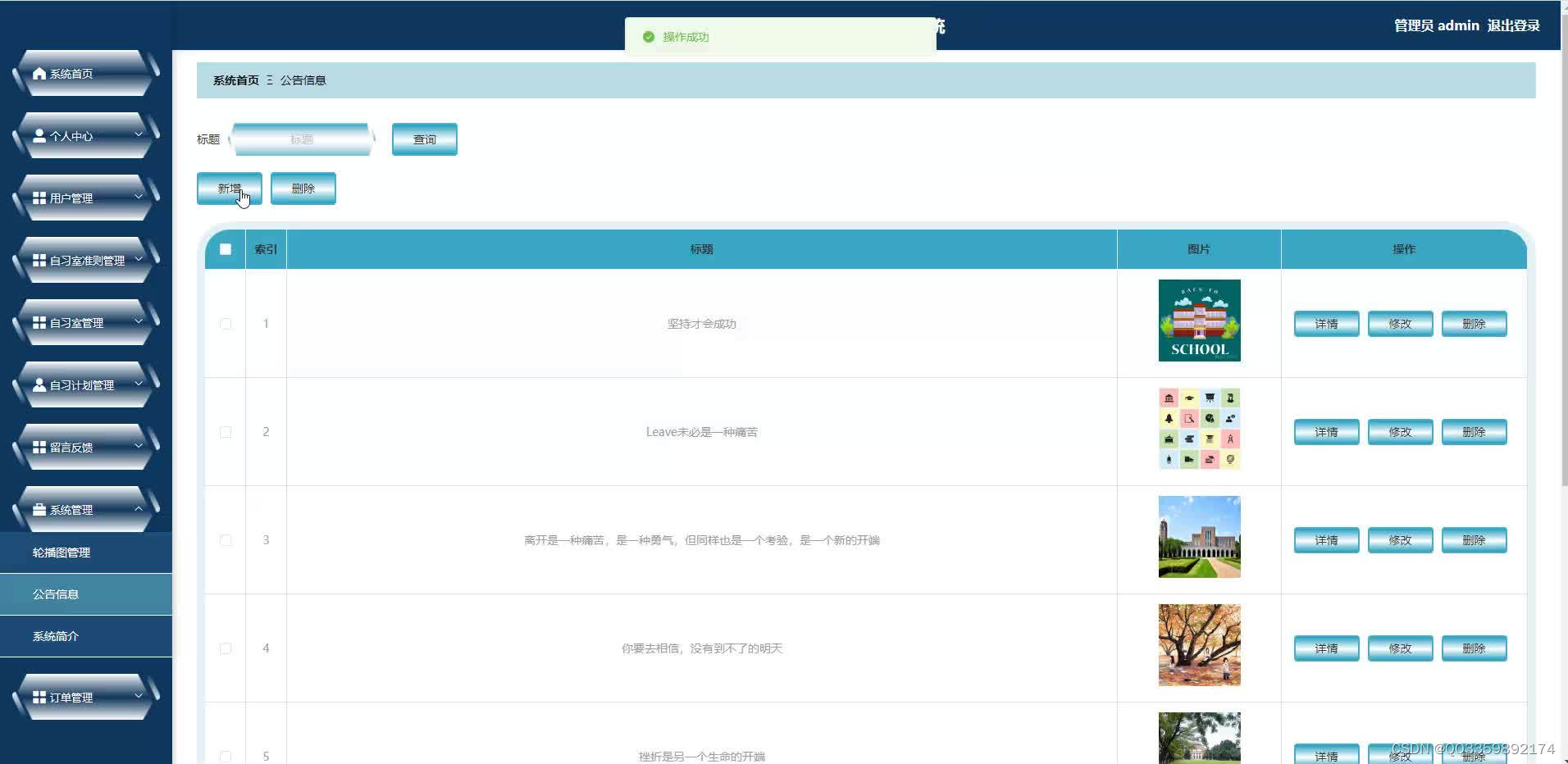Go to 系统首页 in the sidebar
Viewport: 1568px width, 764px height.
click(x=86, y=74)
